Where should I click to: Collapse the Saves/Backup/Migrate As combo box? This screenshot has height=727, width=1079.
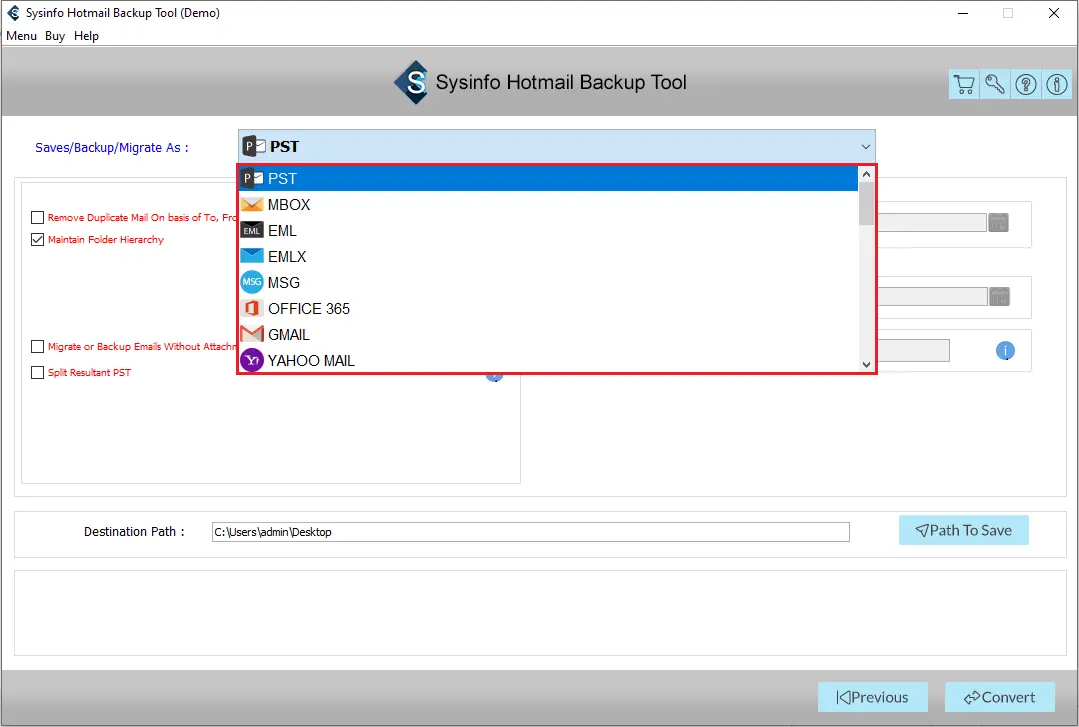pos(557,146)
